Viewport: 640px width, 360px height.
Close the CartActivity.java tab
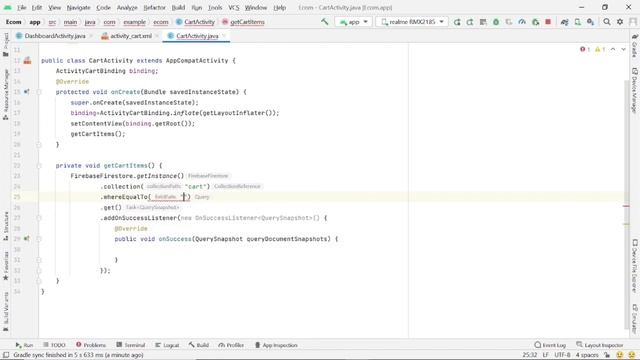point(224,36)
